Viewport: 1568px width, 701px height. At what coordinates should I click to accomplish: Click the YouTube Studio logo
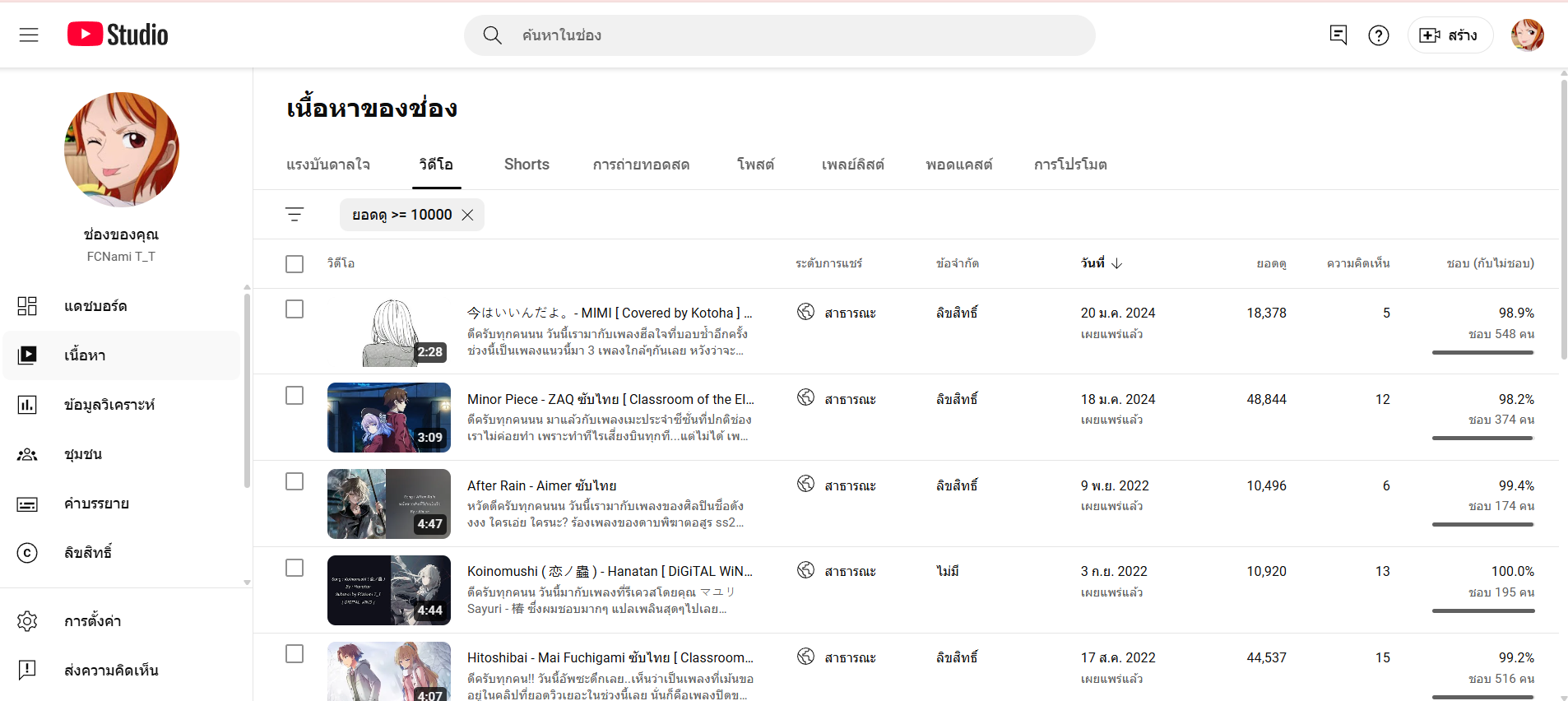click(x=118, y=35)
